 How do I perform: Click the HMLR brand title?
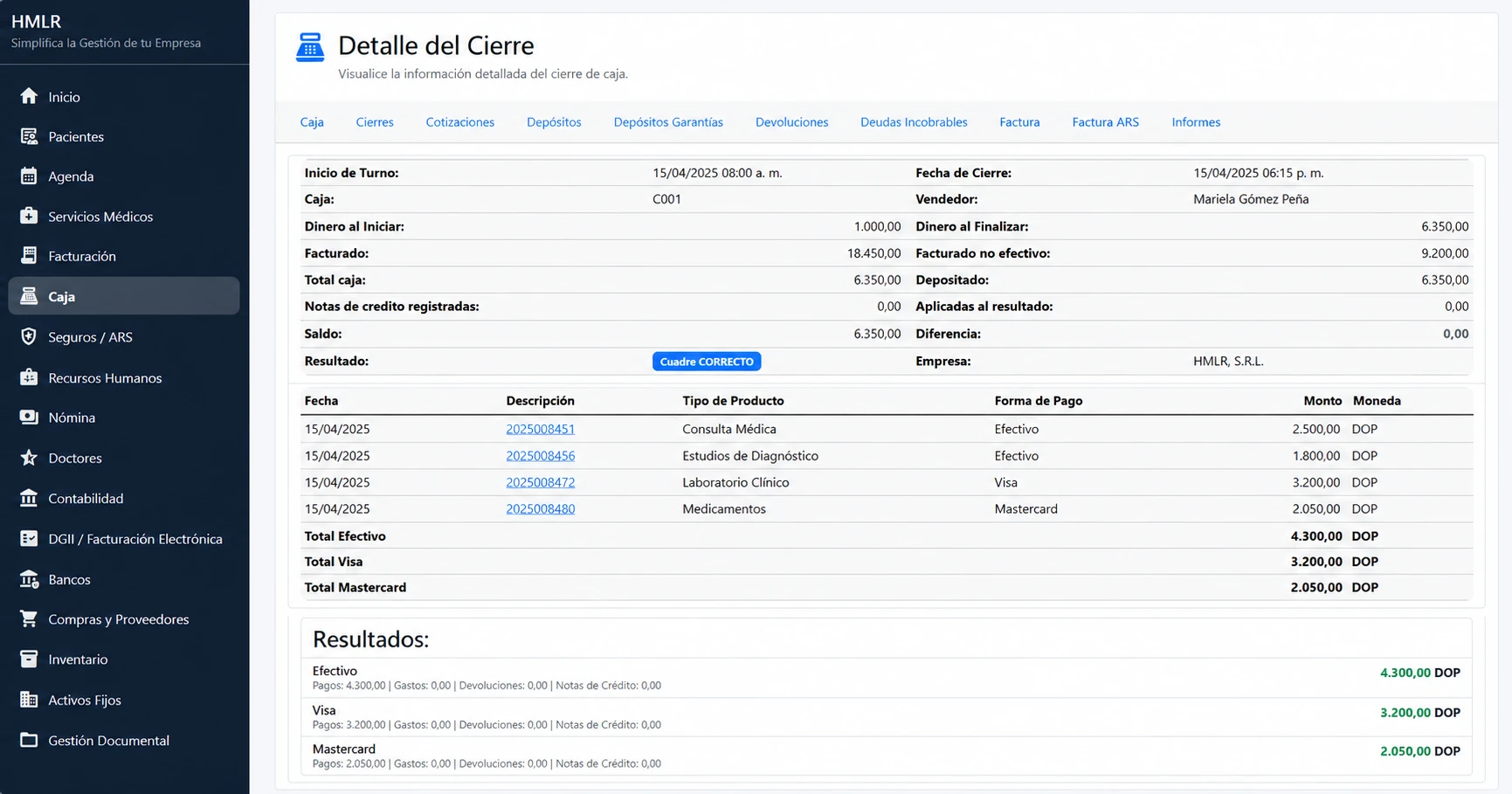tap(36, 21)
